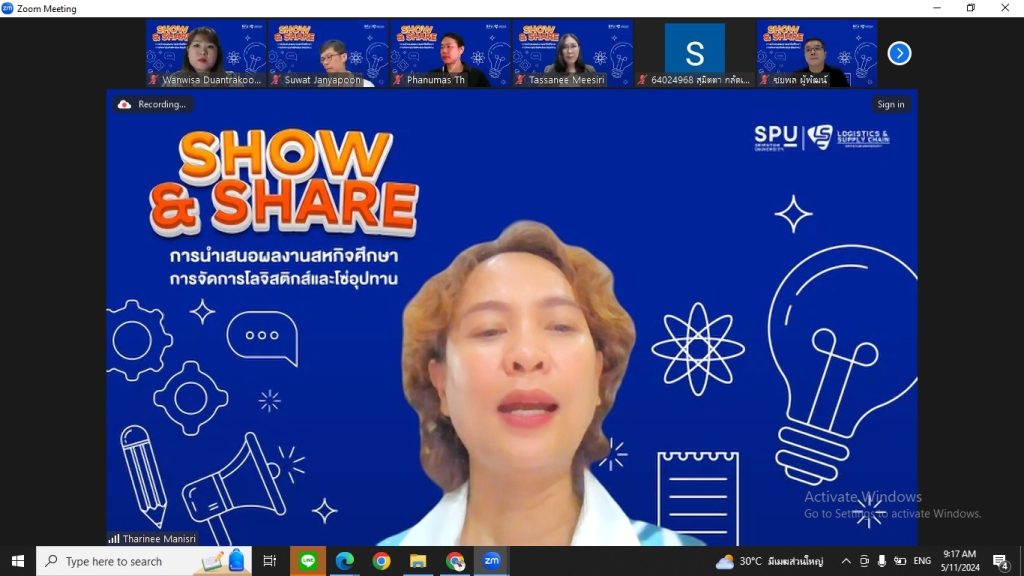The height and width of the screenshot is (576, 1024).
Task: Click microphone tray icon
Action: point(882,561)
